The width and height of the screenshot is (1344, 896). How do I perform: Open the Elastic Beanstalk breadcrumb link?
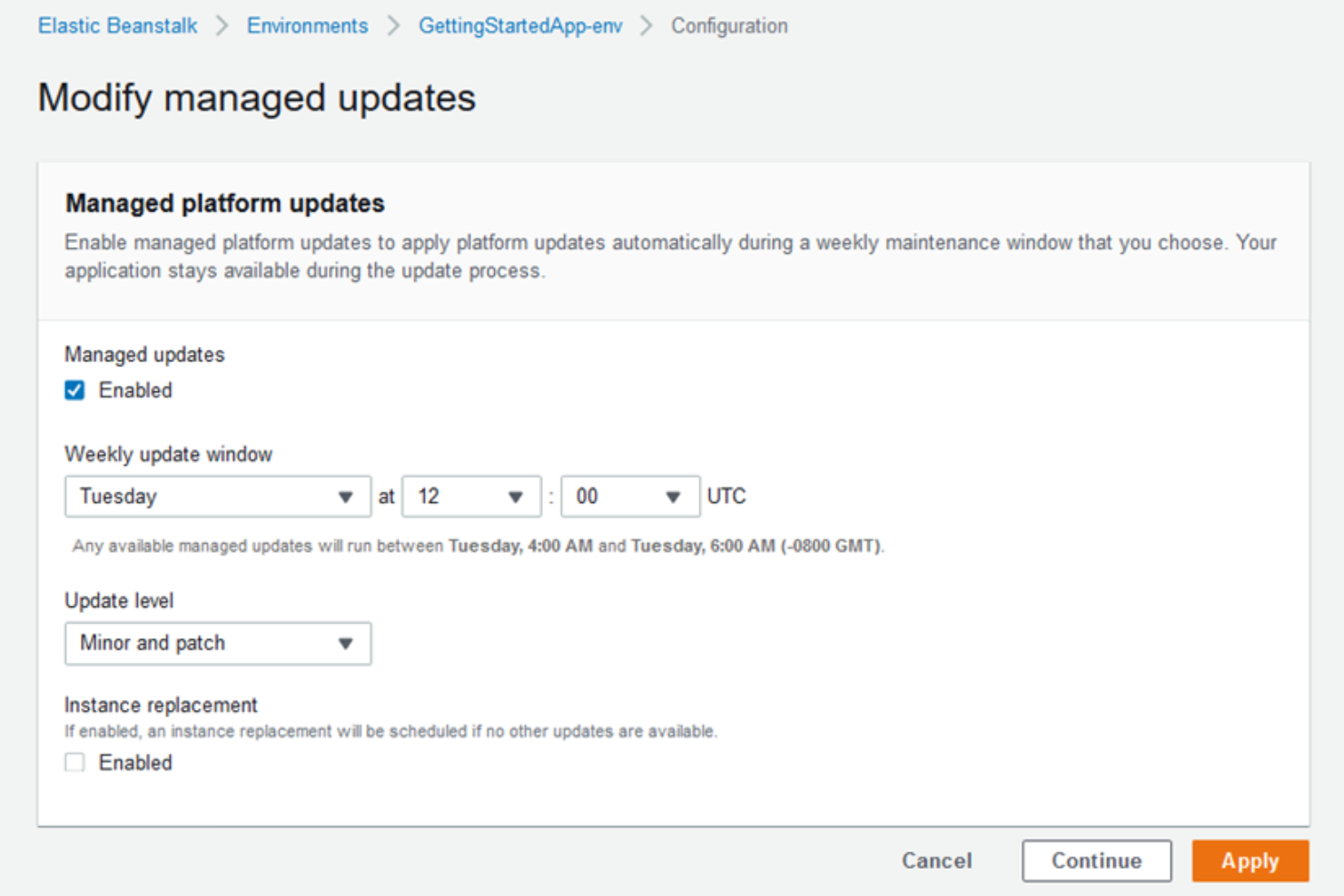[x=117, y=26]
